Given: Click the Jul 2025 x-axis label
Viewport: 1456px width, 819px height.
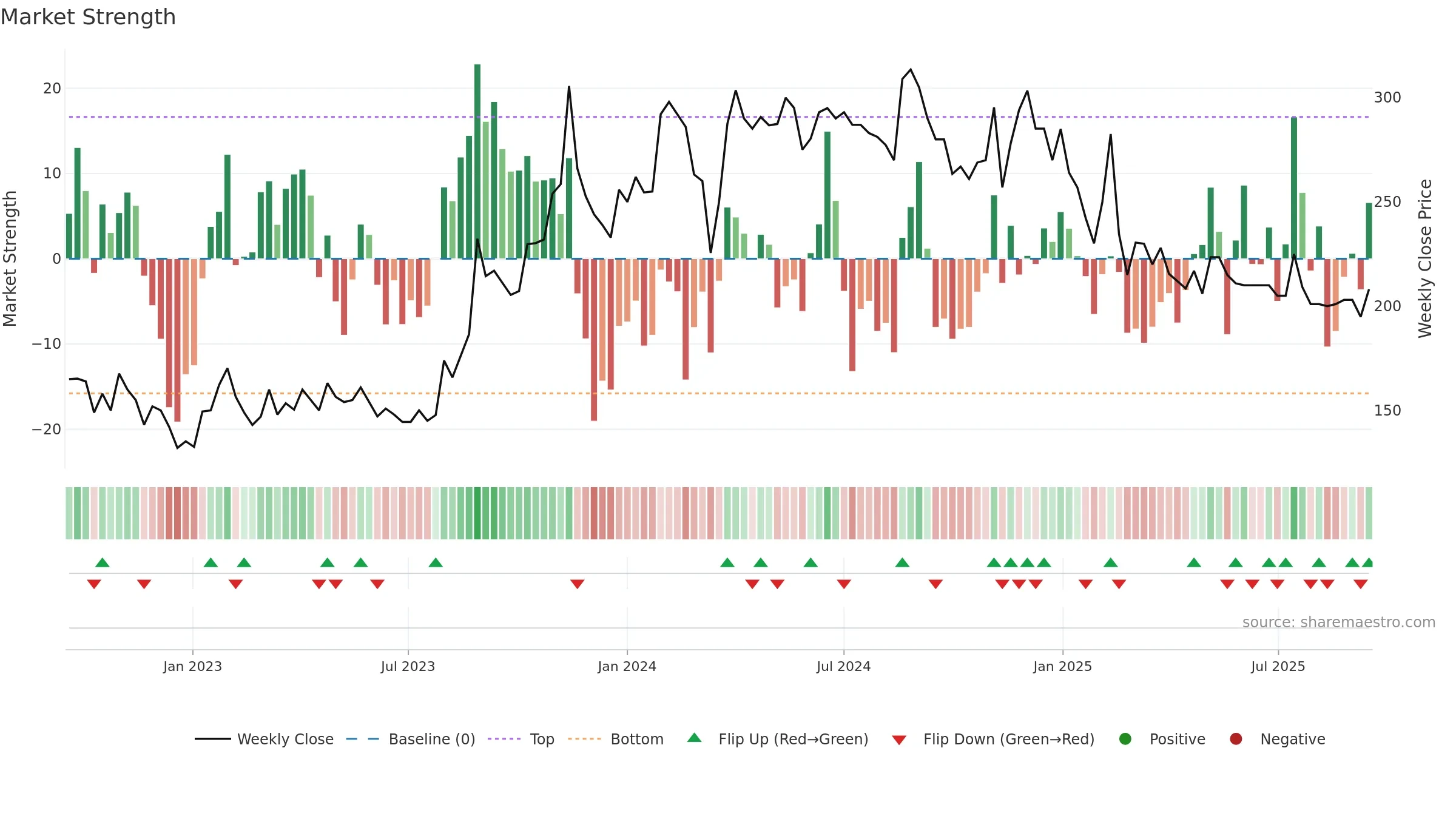Looking at the screenshot, I should click(1278, 666).
